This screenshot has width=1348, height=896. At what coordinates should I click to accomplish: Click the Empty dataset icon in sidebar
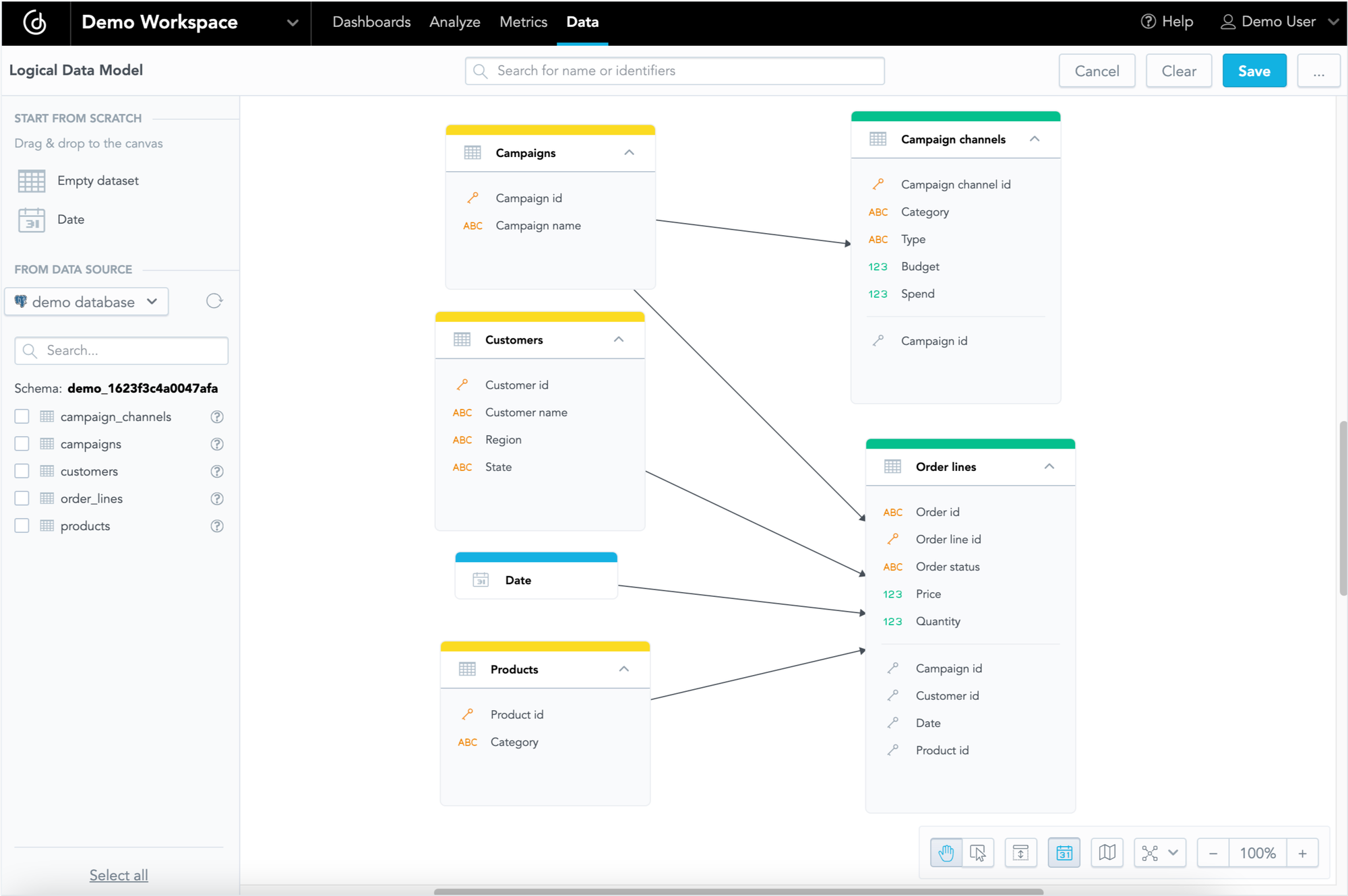click(31, 181)
